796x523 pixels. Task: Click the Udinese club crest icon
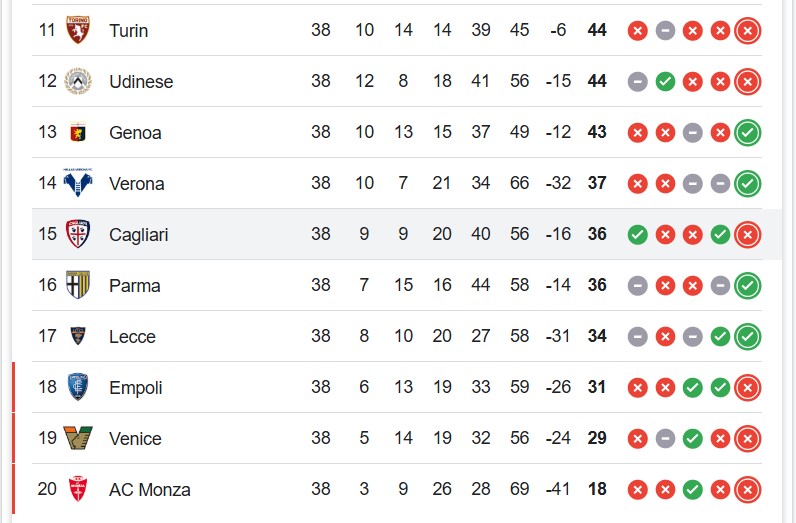(78, 81)
